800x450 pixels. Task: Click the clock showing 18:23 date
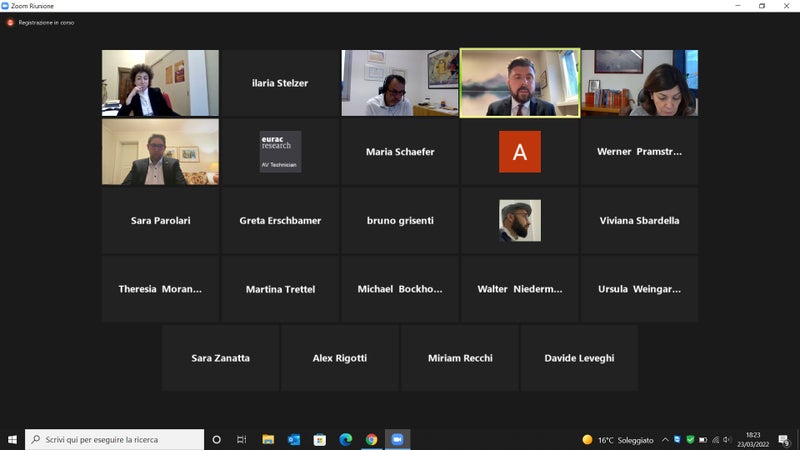tap(752, 439)
